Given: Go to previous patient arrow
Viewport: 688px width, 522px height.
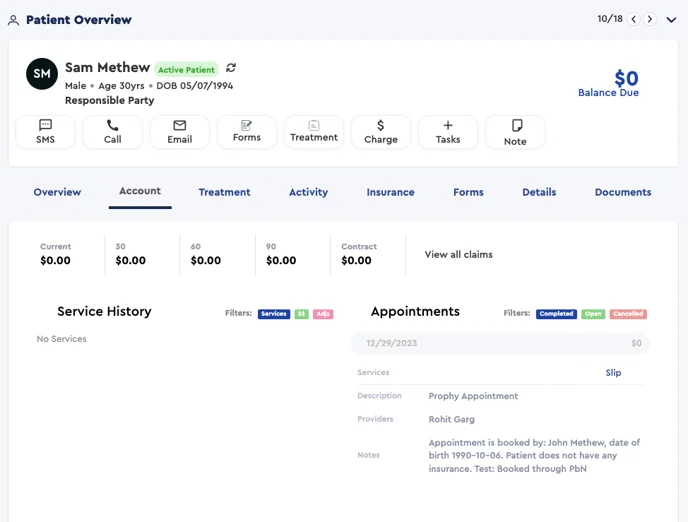Looking at the screenshot, I should pyautogui.click(x=634, y=19).
